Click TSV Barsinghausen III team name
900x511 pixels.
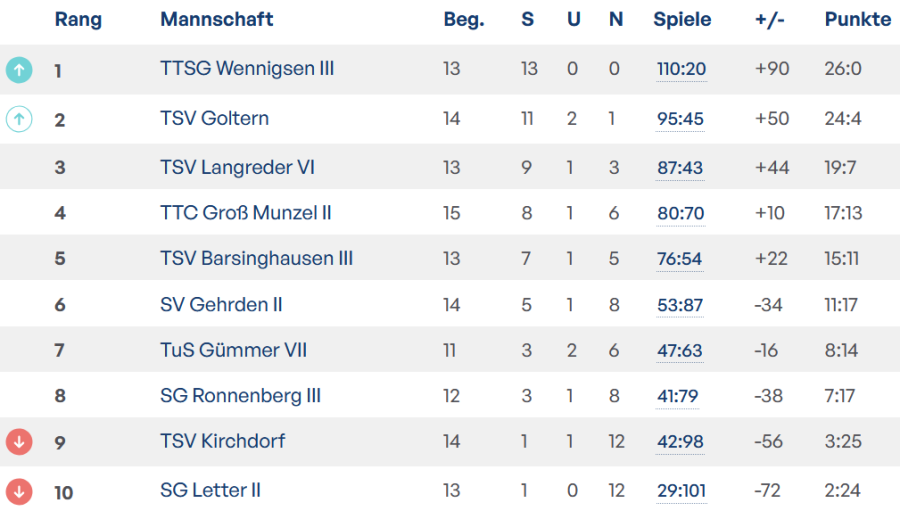coord(256,259)
